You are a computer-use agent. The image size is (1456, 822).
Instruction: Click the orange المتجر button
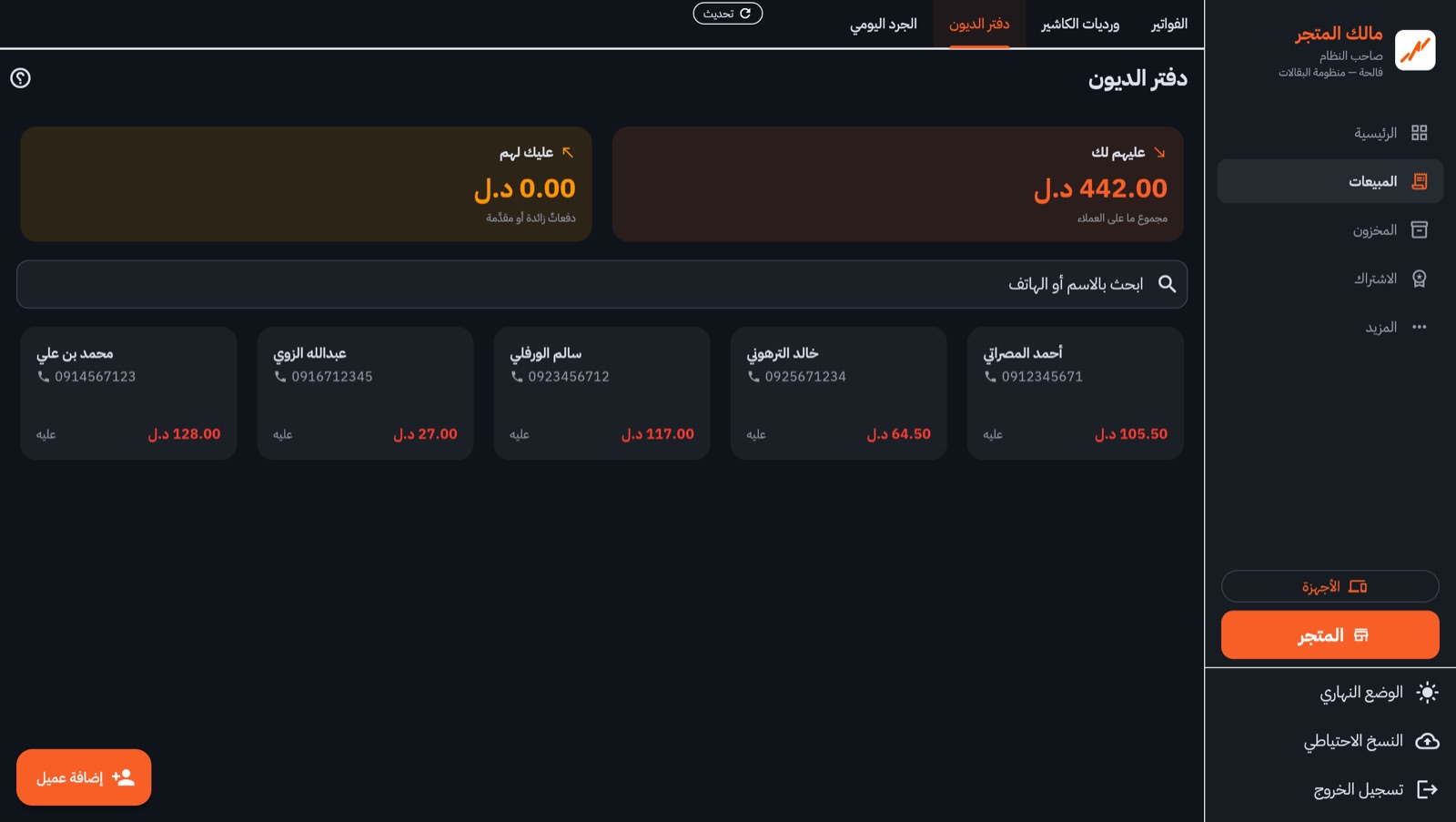click(1330, 634)
